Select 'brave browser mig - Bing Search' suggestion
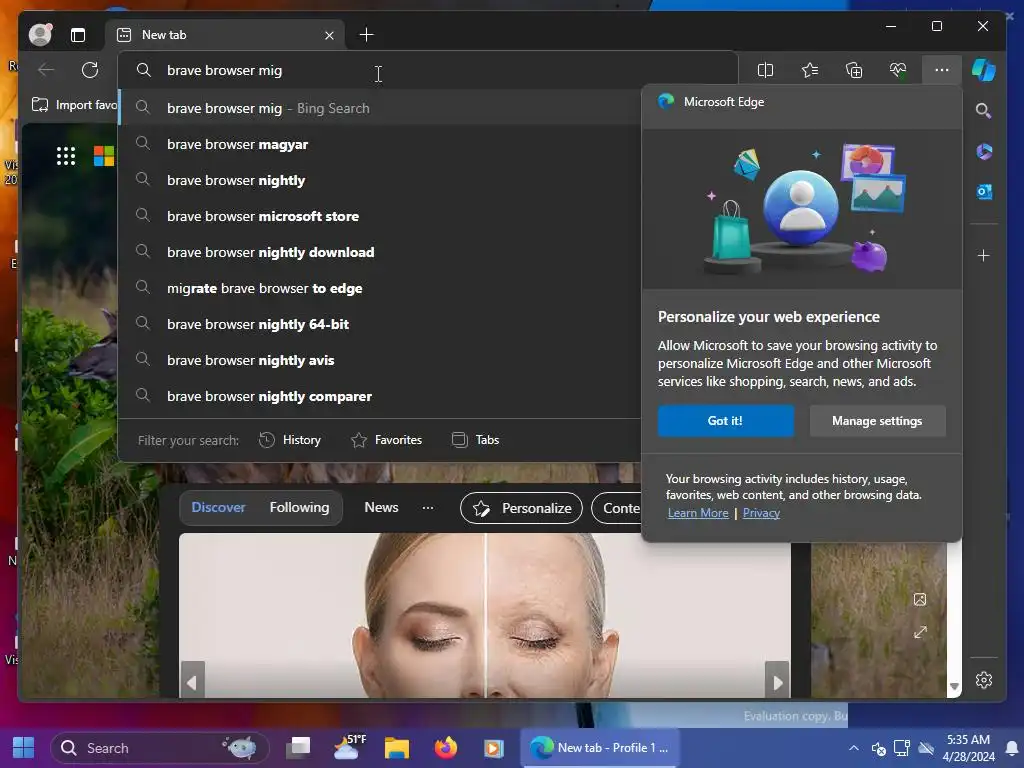 (x=380, y=108)
